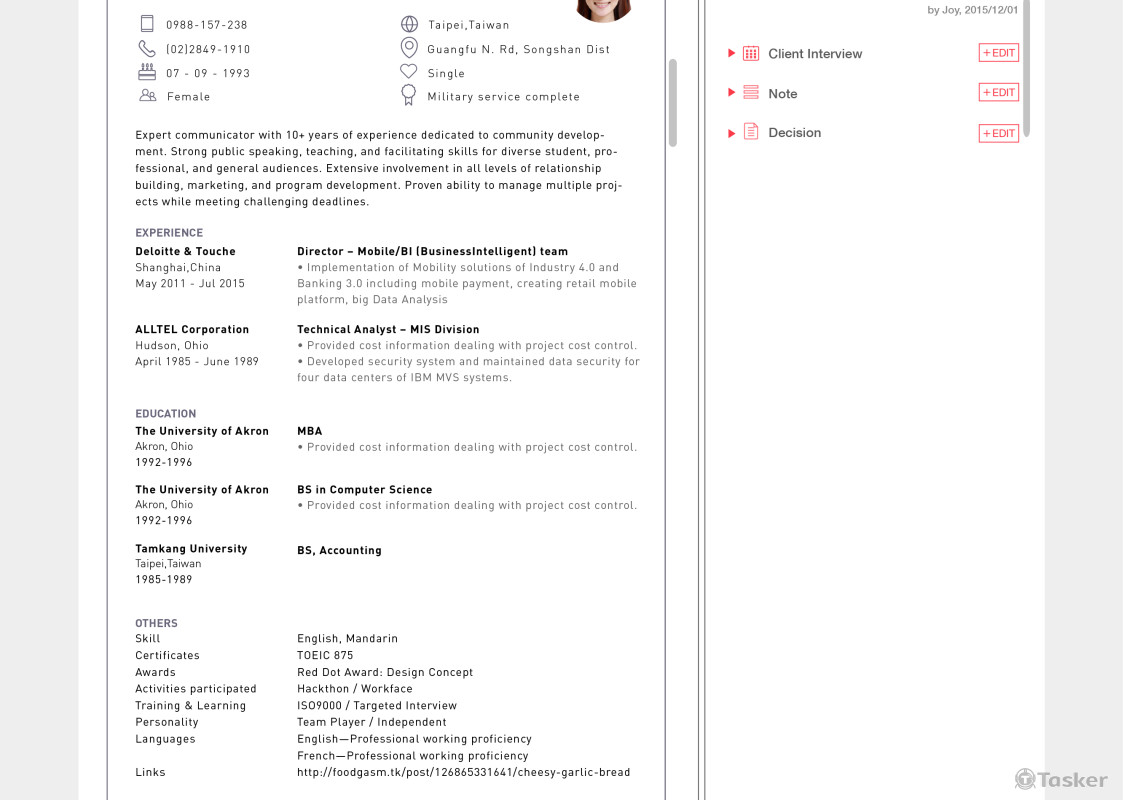Click the location pin icon for address
Viewport: 1124px width, 800px height.
click(x=409, y=48)
